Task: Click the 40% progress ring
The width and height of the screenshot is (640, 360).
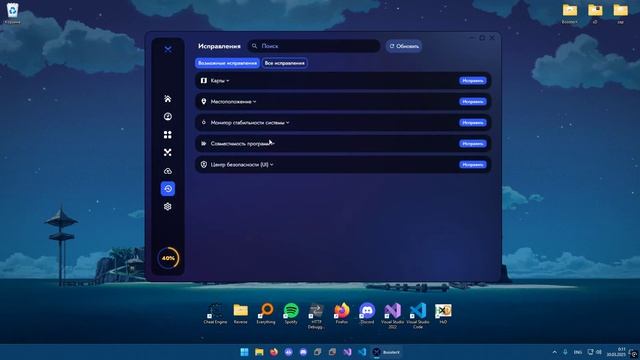Action: coord(168,258)
